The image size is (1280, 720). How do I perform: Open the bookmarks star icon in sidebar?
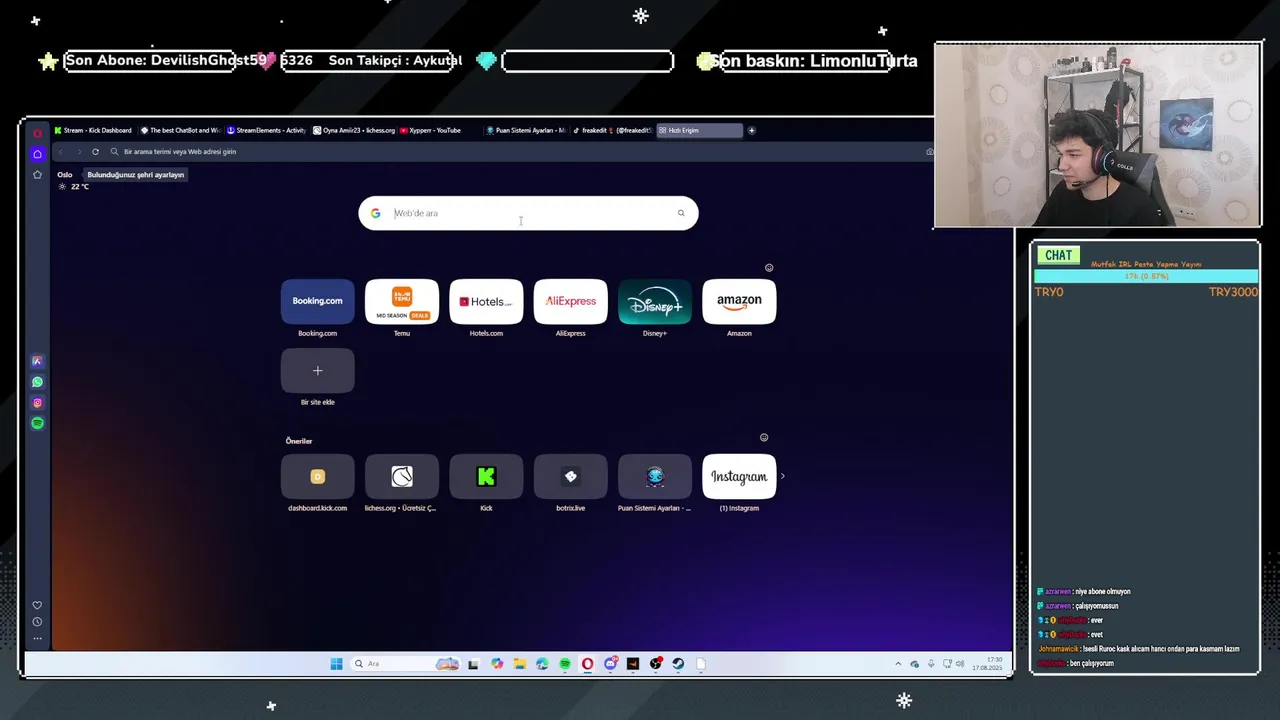(x=37, y=175)
